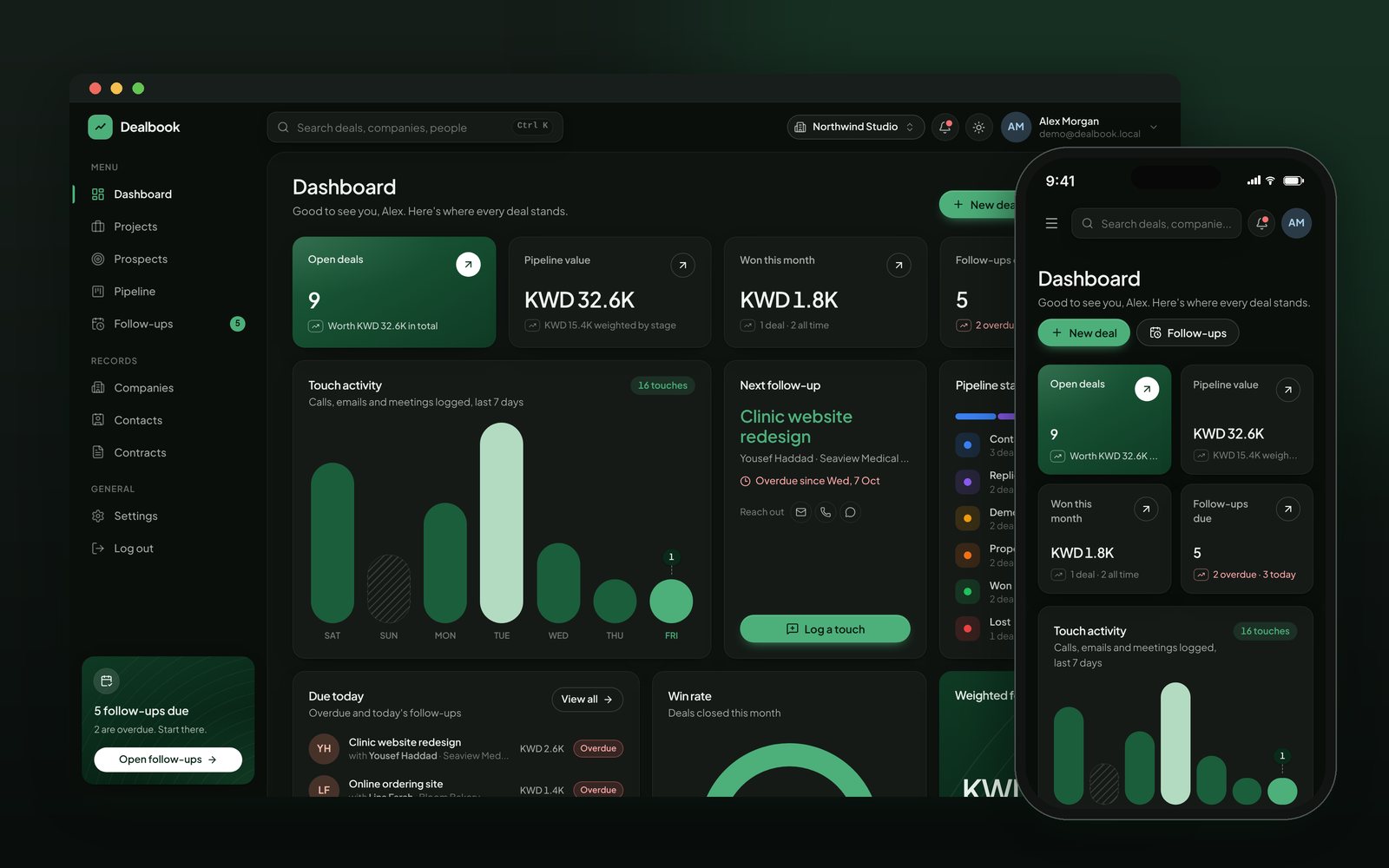Click 'KWD 2.6K' in Due today list
Screen dimensions: 1389x868
tap(542, 748)
